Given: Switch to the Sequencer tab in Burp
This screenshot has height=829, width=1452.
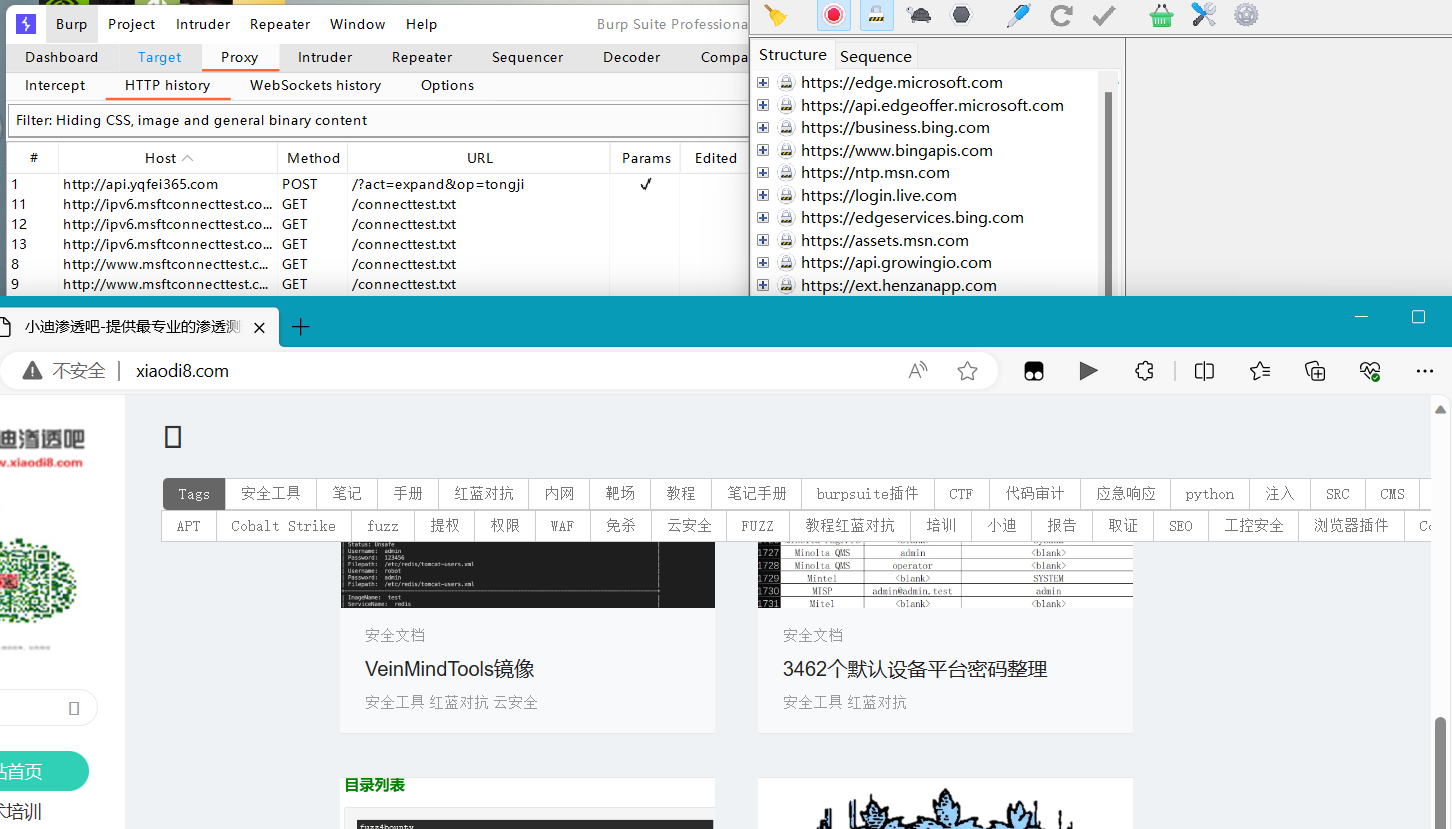Looking at the screenshot, I should pyautogui.click(x=527, y=57).
